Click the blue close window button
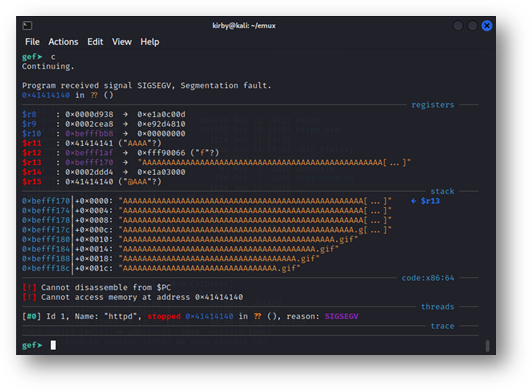Image resolution: width=532 pixels, height=392 pixels. click(487, 25)
